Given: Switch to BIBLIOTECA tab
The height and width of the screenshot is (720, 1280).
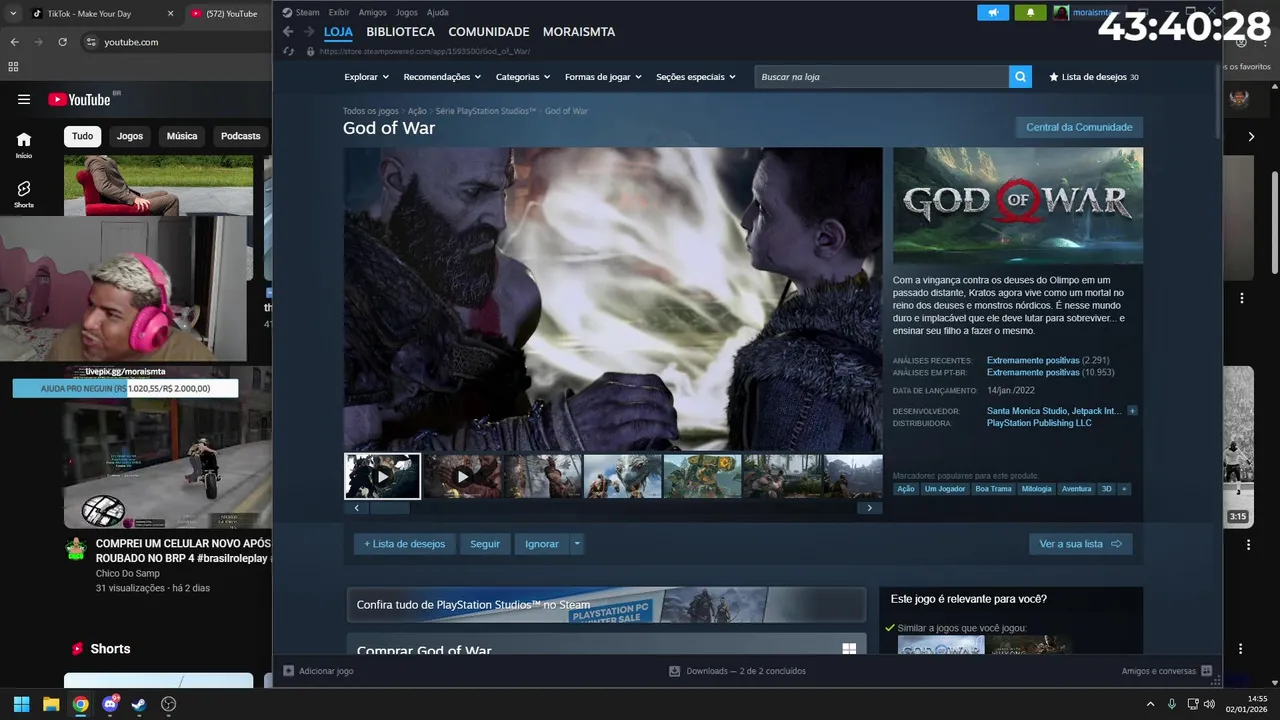Looking at the screenshot, I should 400,32.
